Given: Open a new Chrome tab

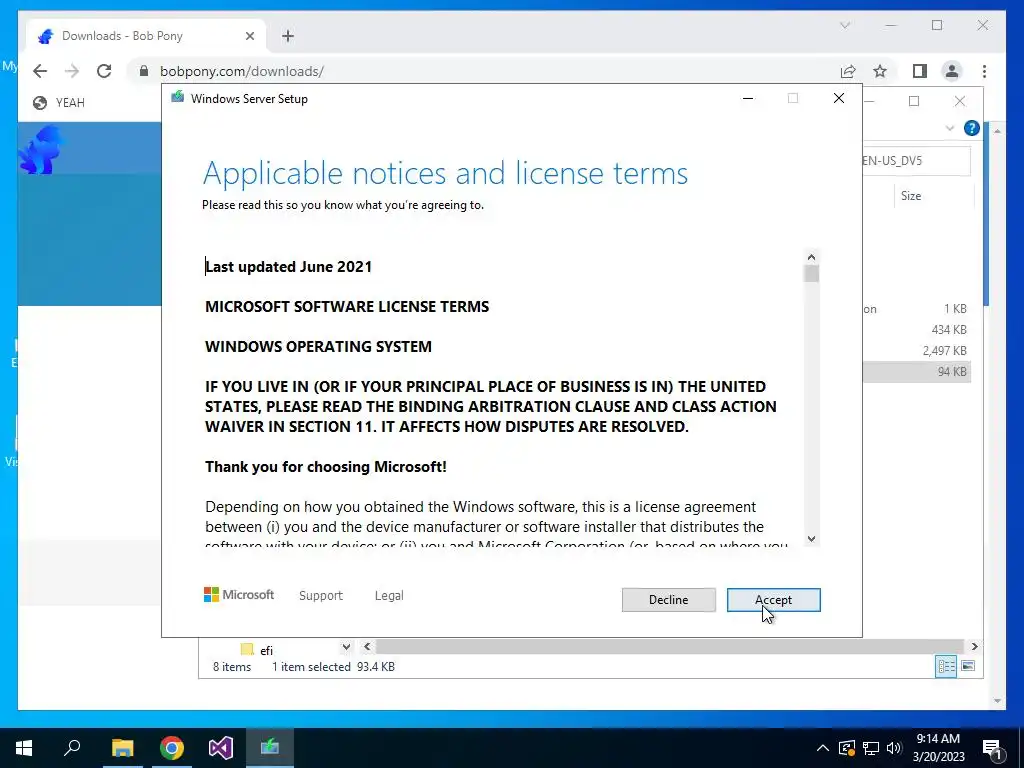Looking at the screenshot, I should (288, 36).
